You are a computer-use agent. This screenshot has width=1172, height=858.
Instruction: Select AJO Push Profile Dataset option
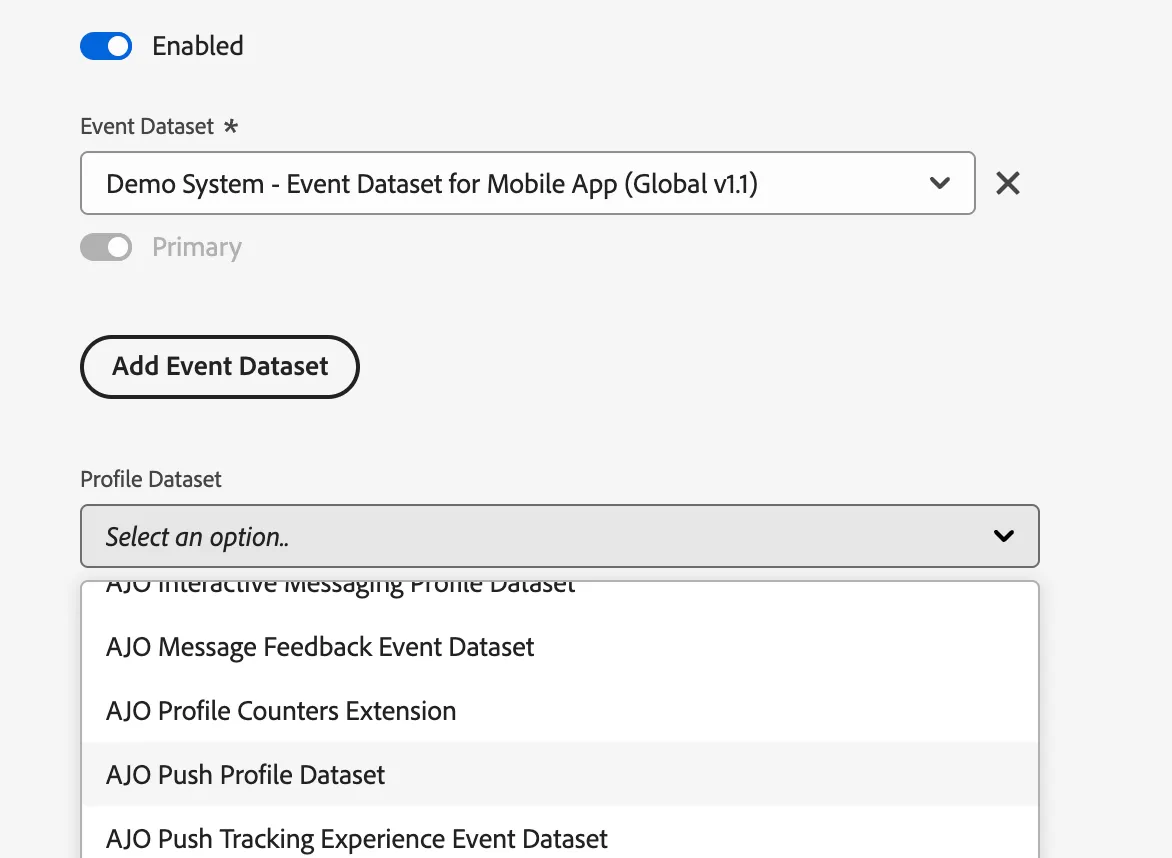560,774
